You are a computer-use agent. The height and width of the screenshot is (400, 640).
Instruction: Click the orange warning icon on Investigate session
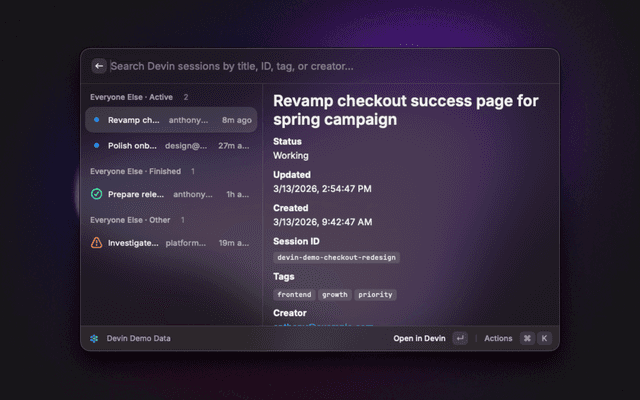96,242
